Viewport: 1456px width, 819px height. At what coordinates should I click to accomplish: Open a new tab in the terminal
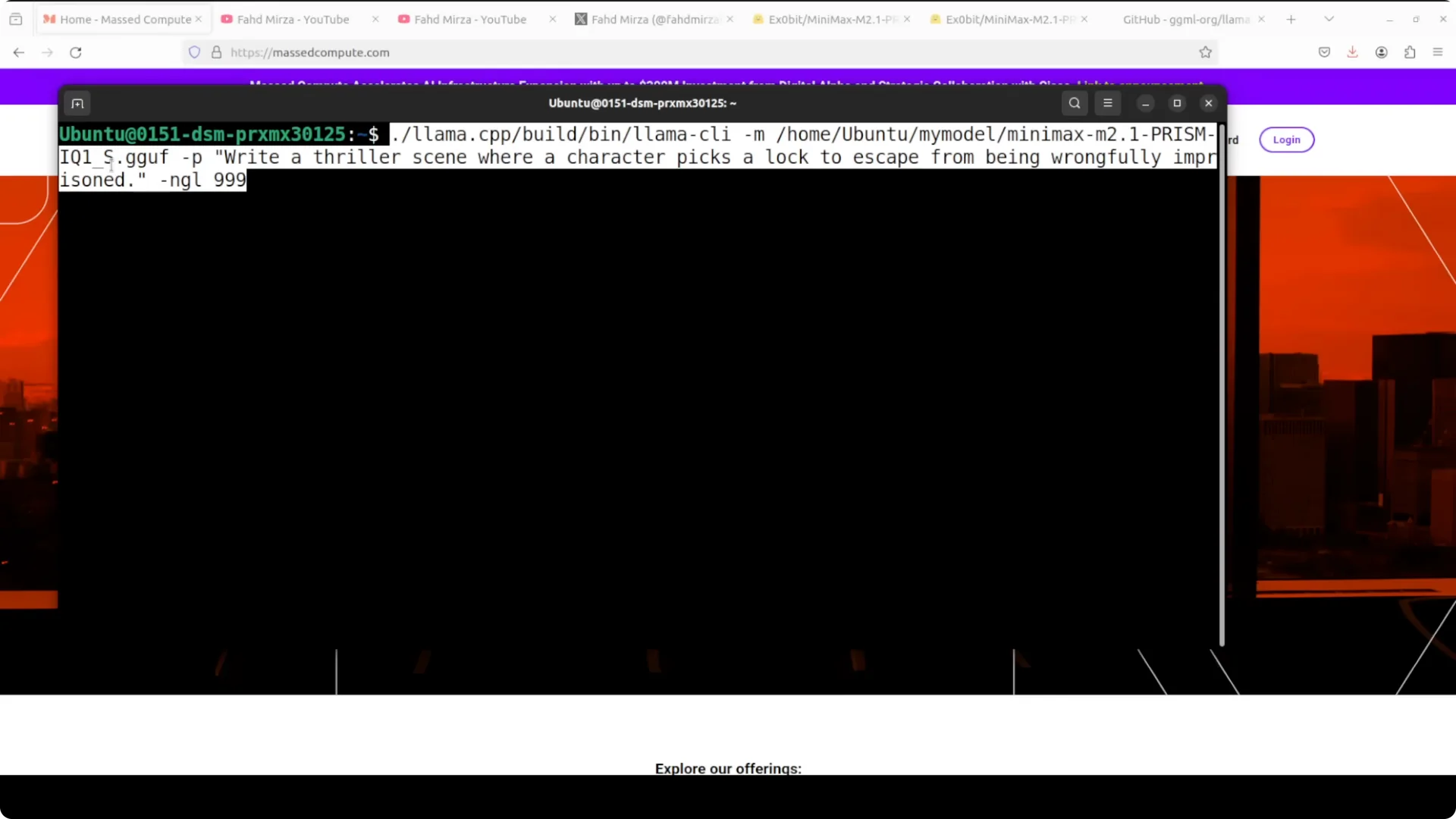(x=77, y=103)
